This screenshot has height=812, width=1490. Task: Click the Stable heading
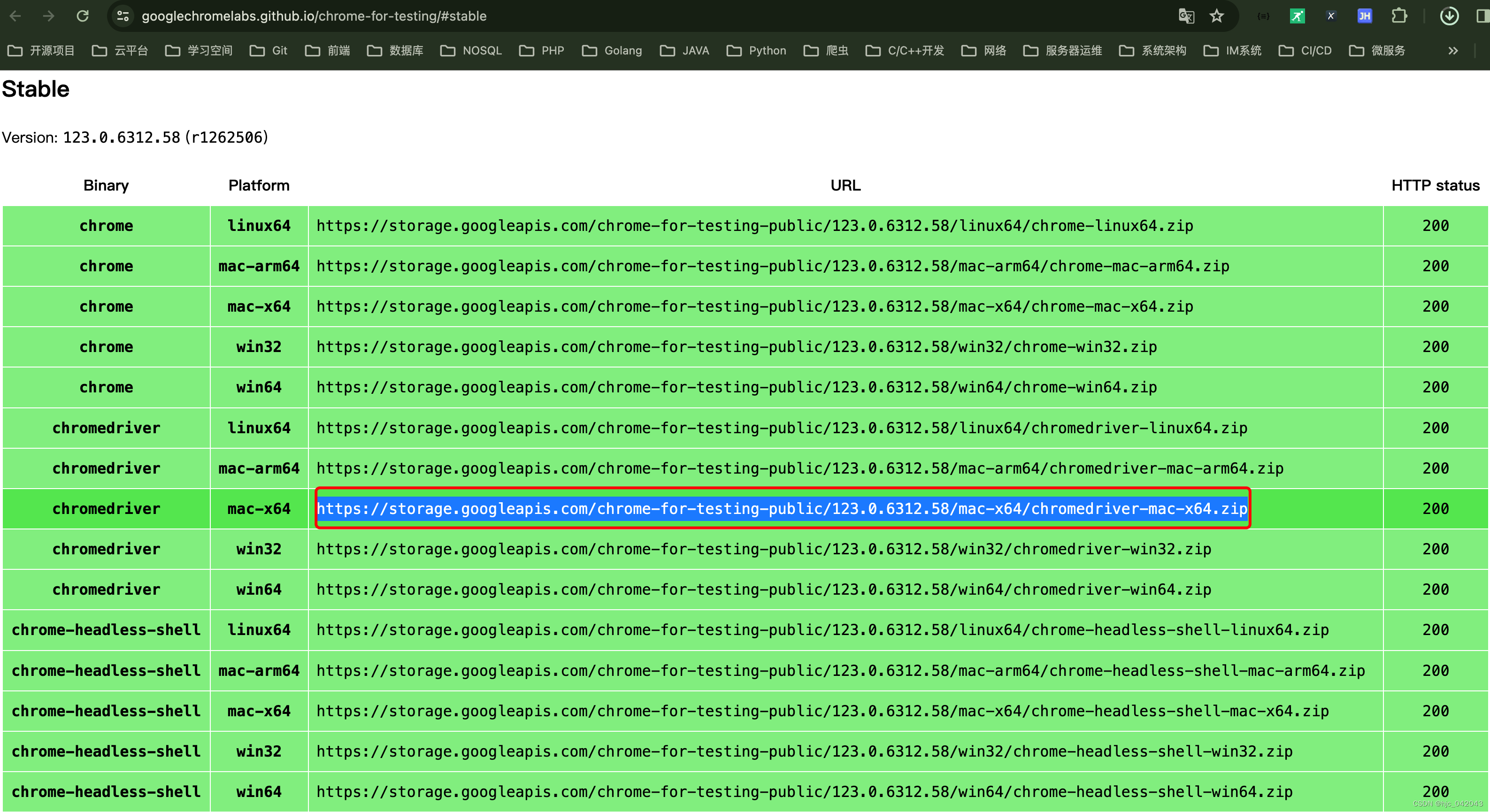tap(36, 89)
